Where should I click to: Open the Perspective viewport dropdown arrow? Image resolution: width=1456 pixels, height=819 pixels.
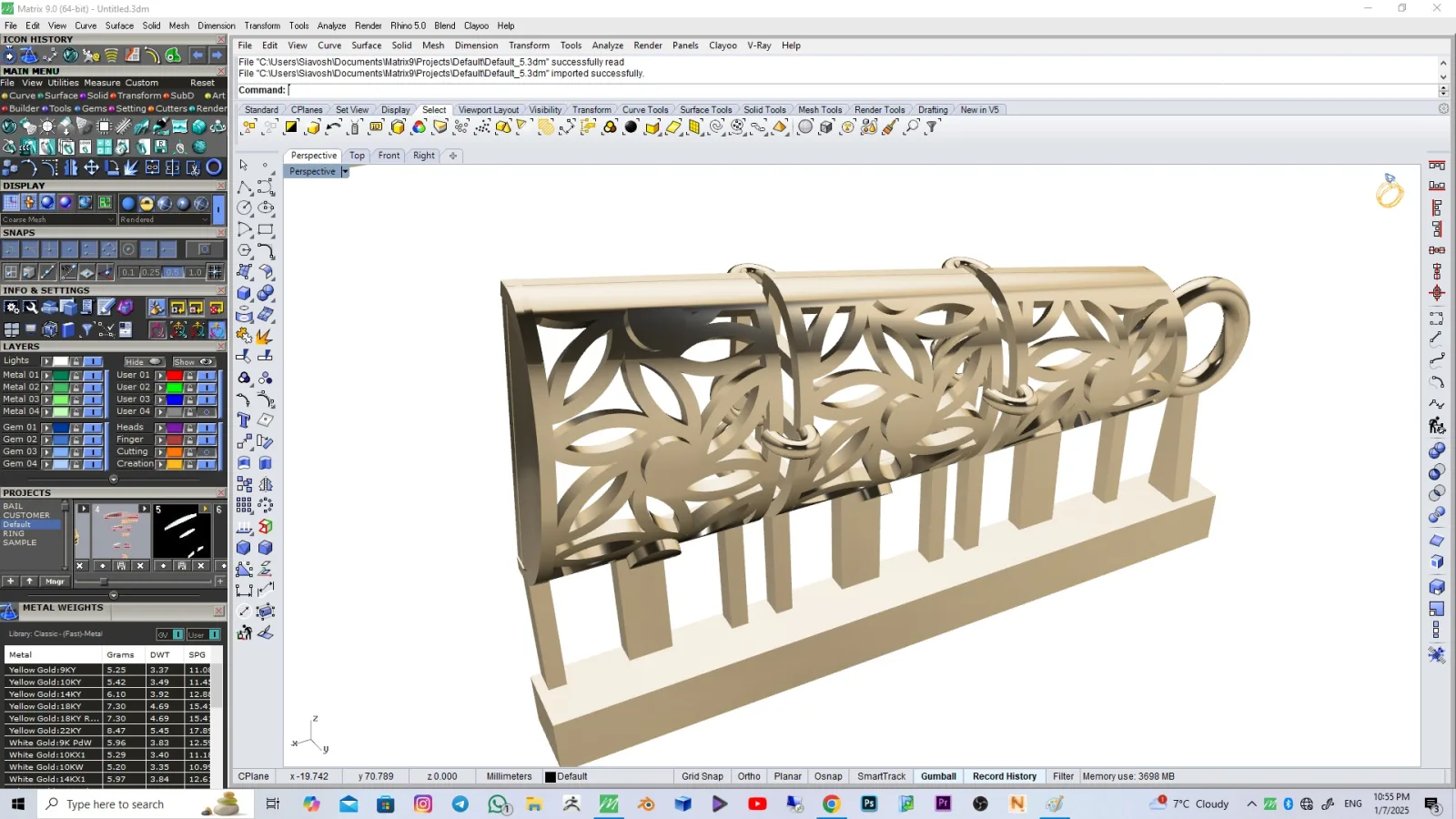coord(345,172)
